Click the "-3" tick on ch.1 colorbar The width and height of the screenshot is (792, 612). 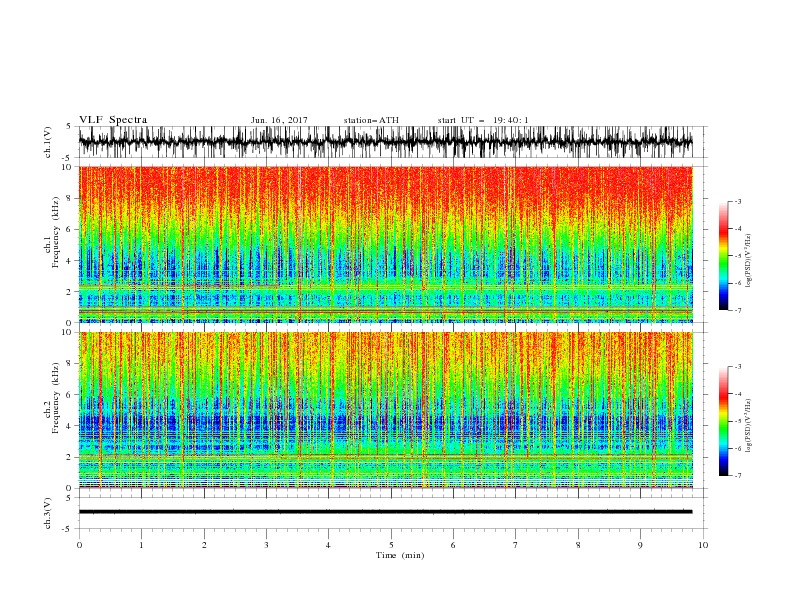click(738, 201)
